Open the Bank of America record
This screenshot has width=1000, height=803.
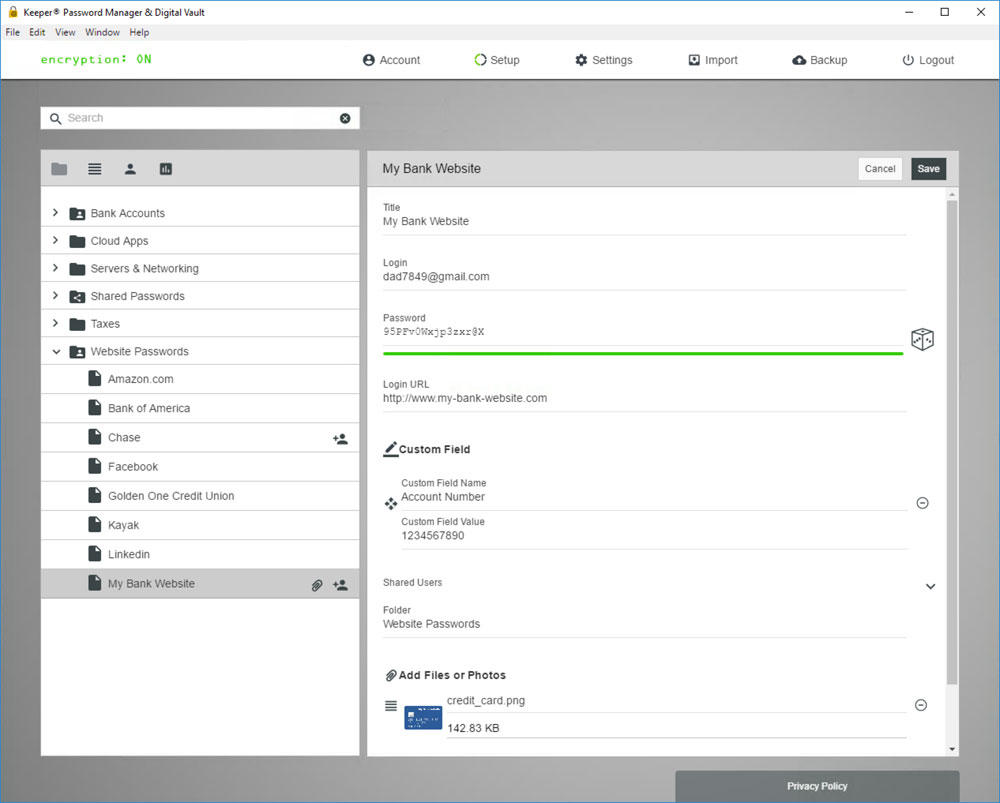coord(200,408)
